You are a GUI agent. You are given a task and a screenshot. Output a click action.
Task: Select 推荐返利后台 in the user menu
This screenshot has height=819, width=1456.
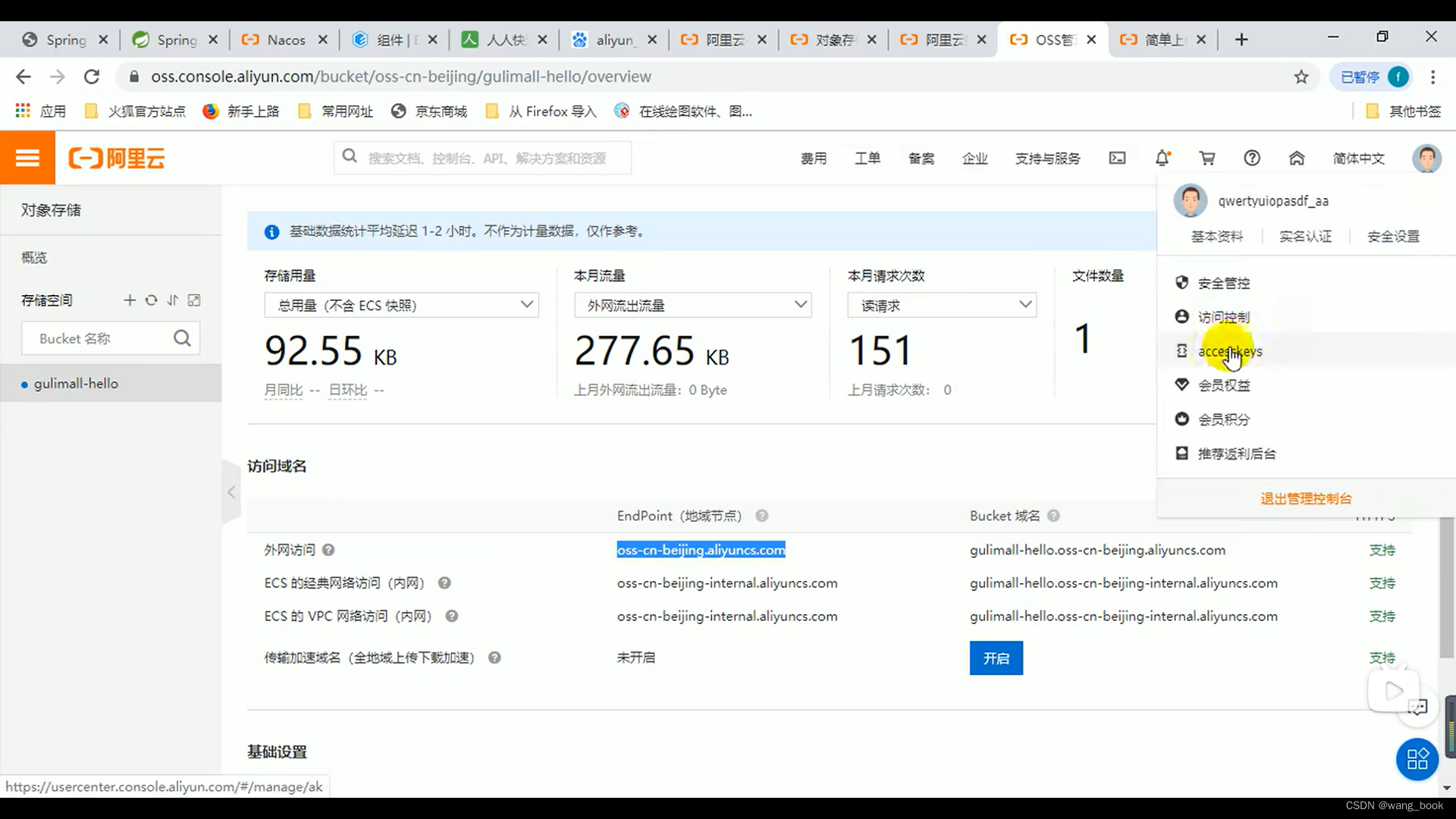pyautogui.click(x=1237, y=453)
